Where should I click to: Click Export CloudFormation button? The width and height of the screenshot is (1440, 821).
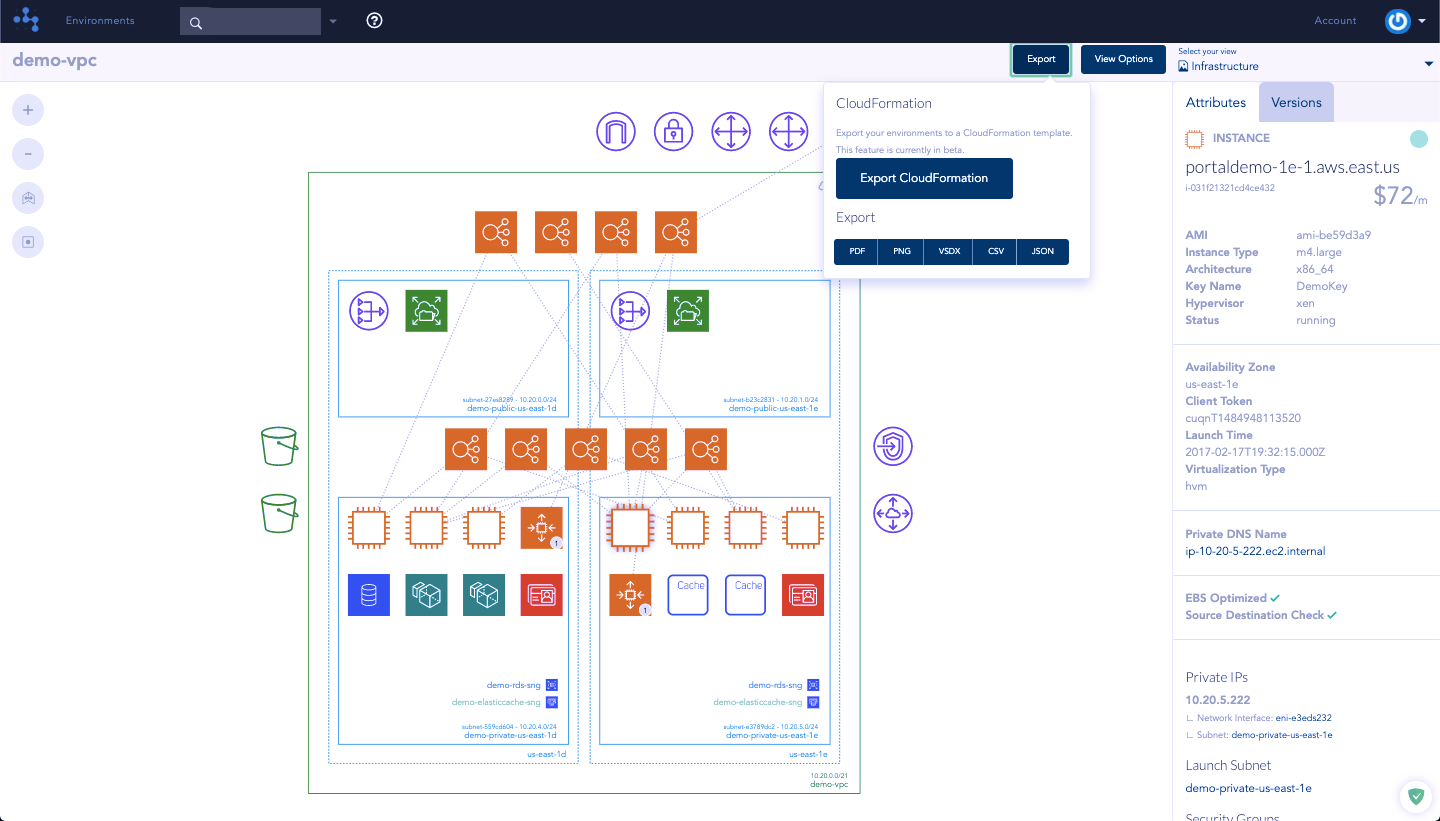tap(924, 178)
